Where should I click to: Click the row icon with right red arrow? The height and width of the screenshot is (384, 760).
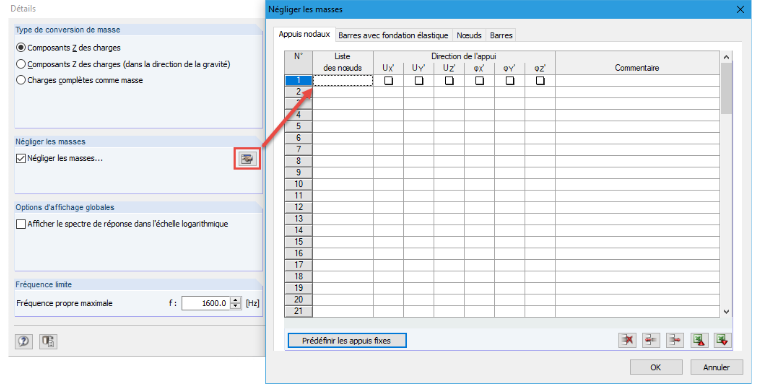coord(675,340)
